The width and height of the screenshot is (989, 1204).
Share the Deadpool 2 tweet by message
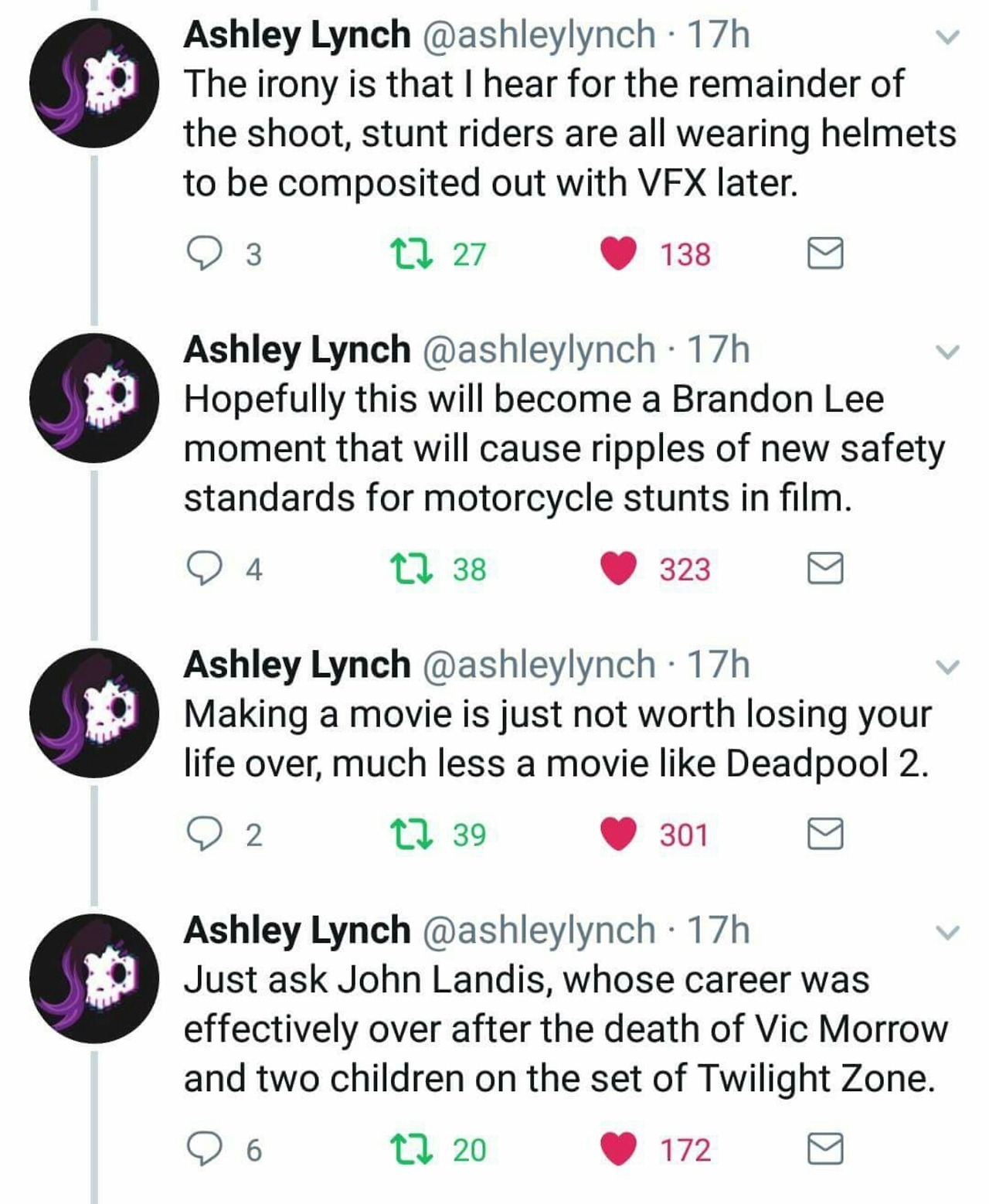point(825,835)
